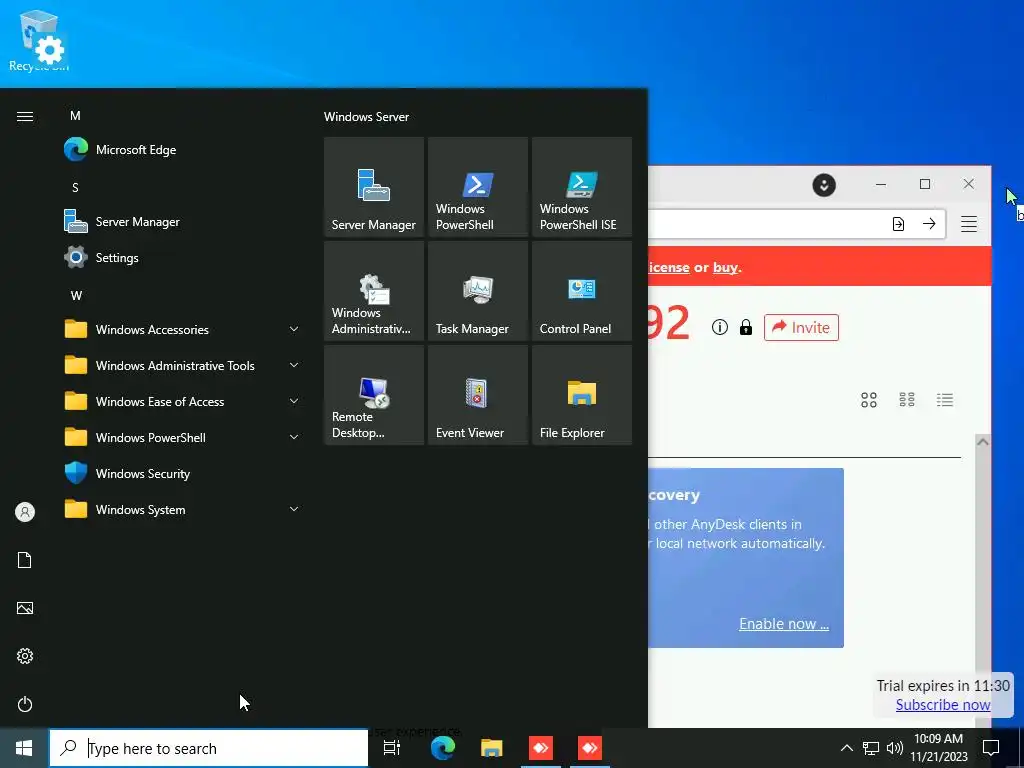Screen dimensions: 1024x768
Task: Open Recycle Bin on desktop
Action: click(x=39, y=40)
